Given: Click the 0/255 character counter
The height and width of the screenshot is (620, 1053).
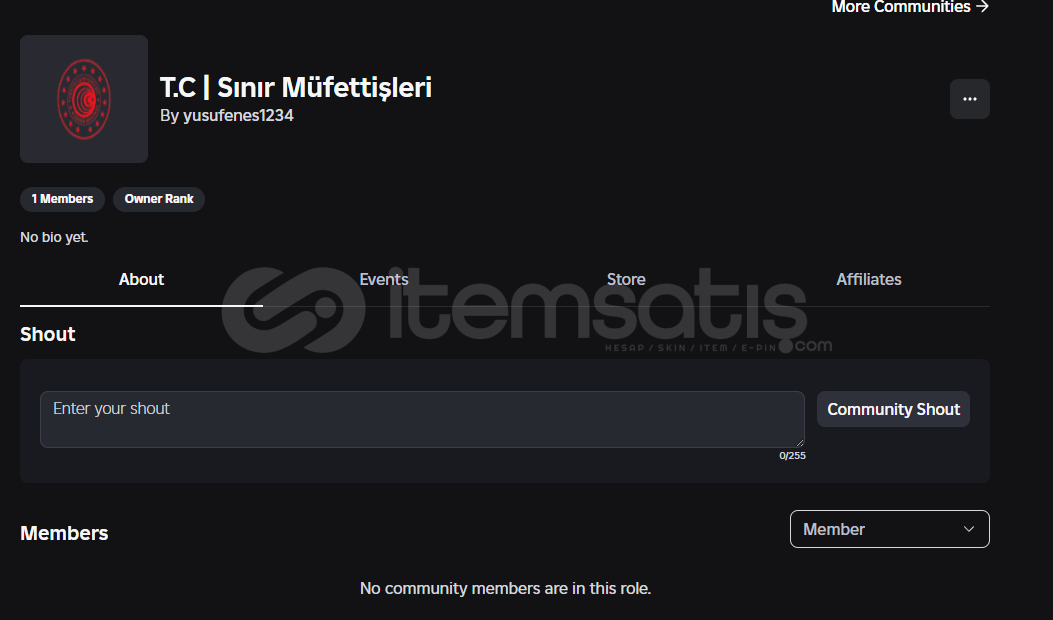Looking at the screenshot, I should [792, 455].
